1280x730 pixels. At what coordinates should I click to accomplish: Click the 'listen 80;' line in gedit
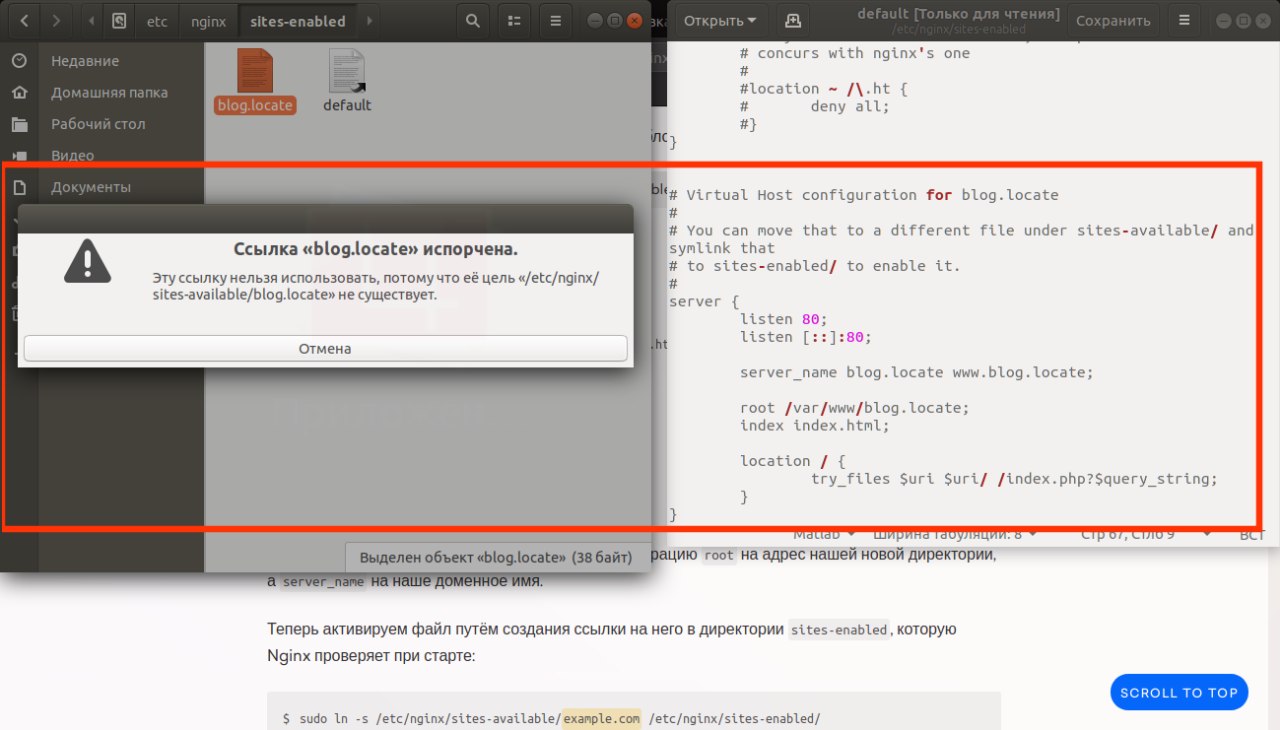point(784,319)
